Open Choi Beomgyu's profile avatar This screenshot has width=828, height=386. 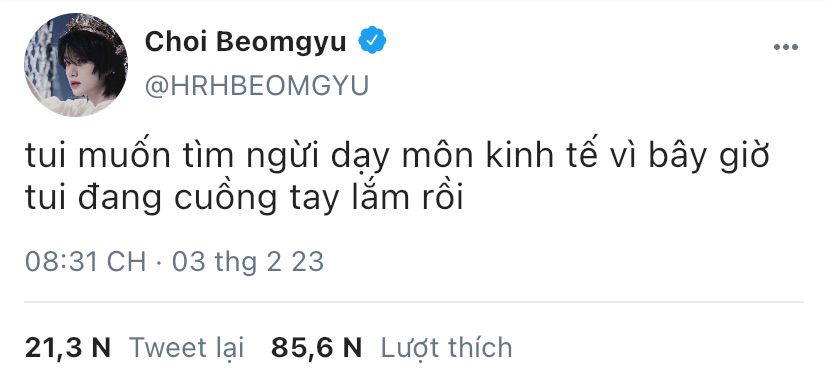(76, 64)
